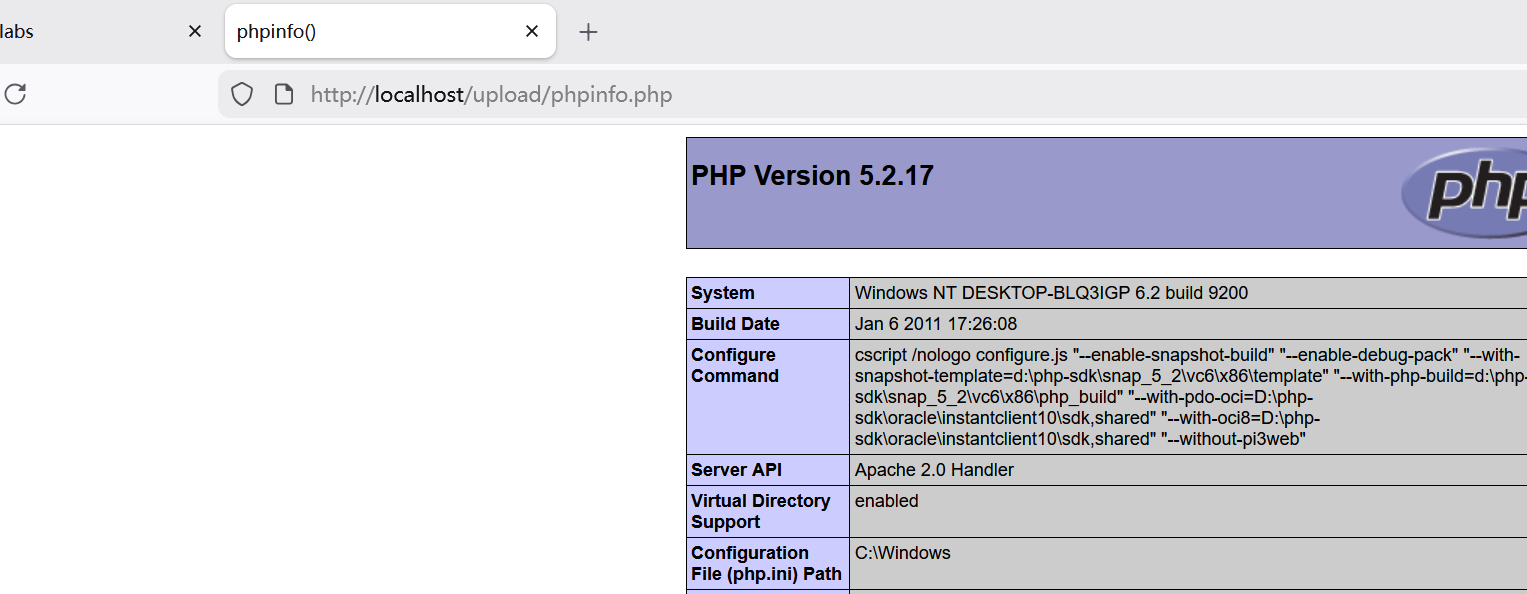The height and width of the screenshot is (594, 1527).
Task: Select the PHP Version 5.2.17 heading
Action: (x=812, y=176)
